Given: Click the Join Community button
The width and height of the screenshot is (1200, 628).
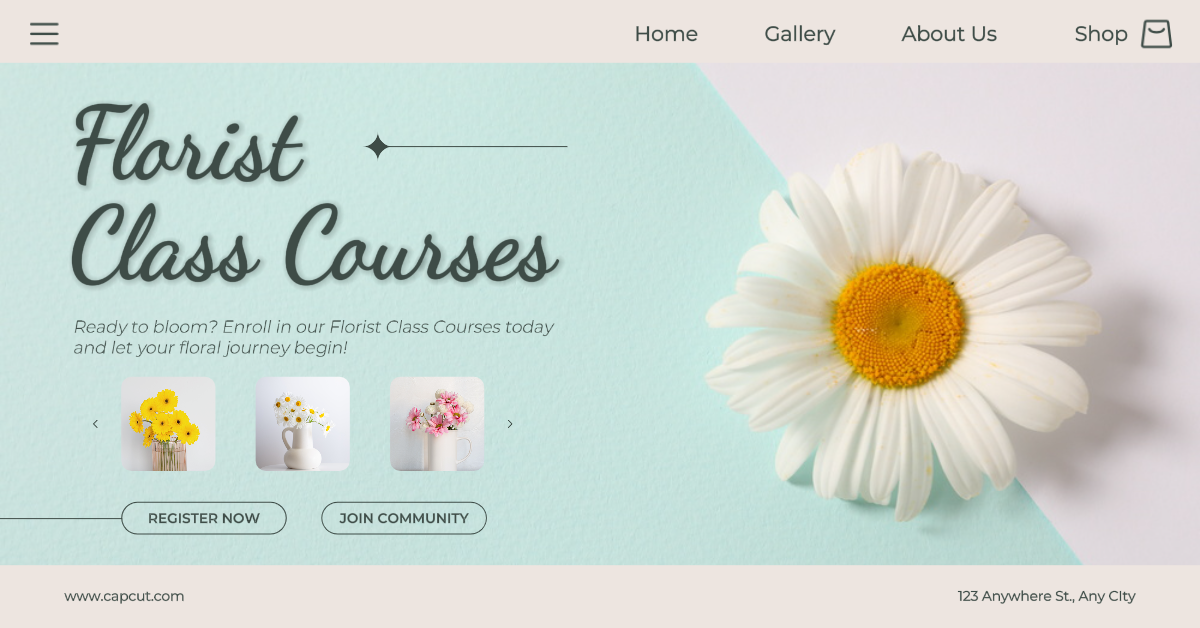Looking at the screenshot, I should [404, 518].
